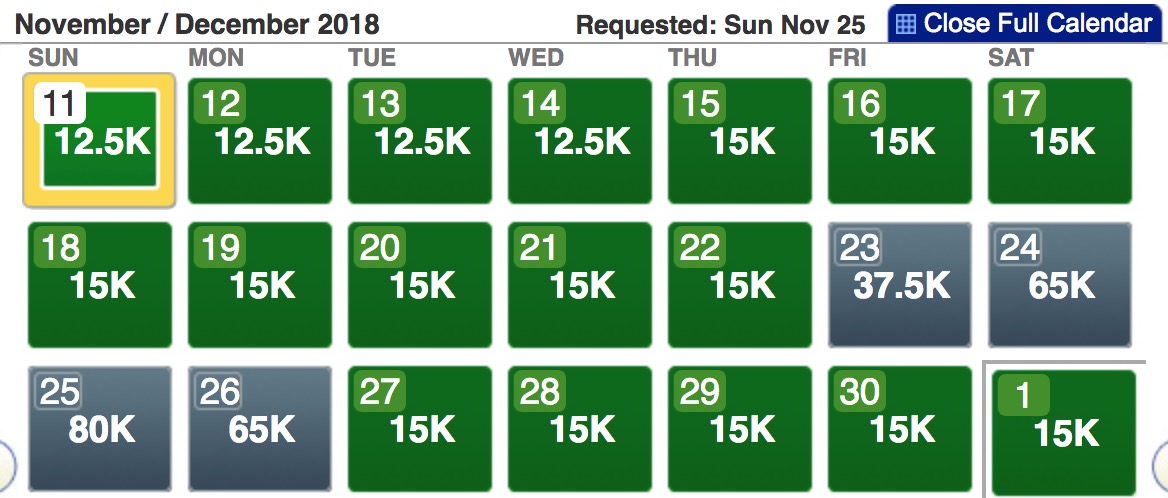
Task: Select Wednesday November 14 date cell
Action: click(580, 140)
